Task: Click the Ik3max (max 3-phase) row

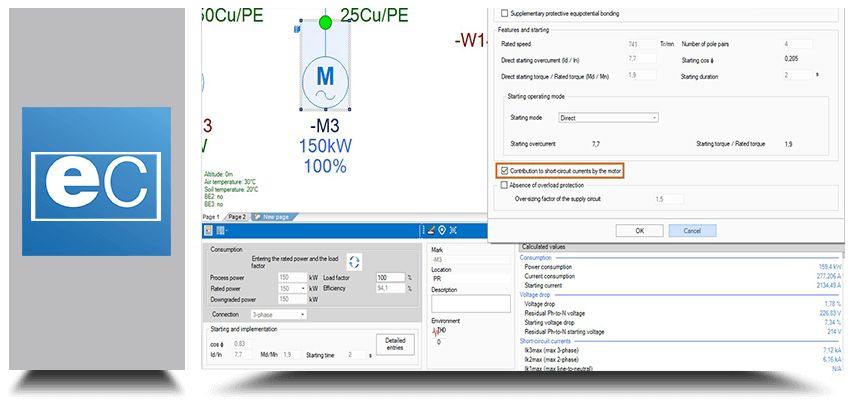Action: pyautogui.click(x=682, y=350)
